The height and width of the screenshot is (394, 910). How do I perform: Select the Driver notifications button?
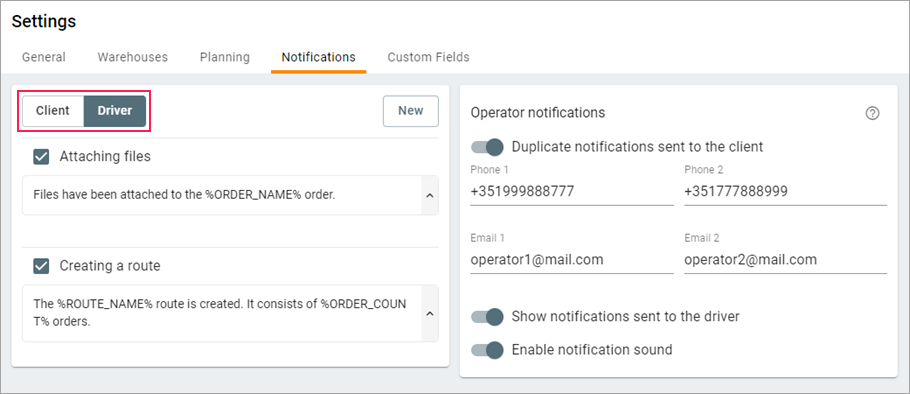click(x=115, y=111)
